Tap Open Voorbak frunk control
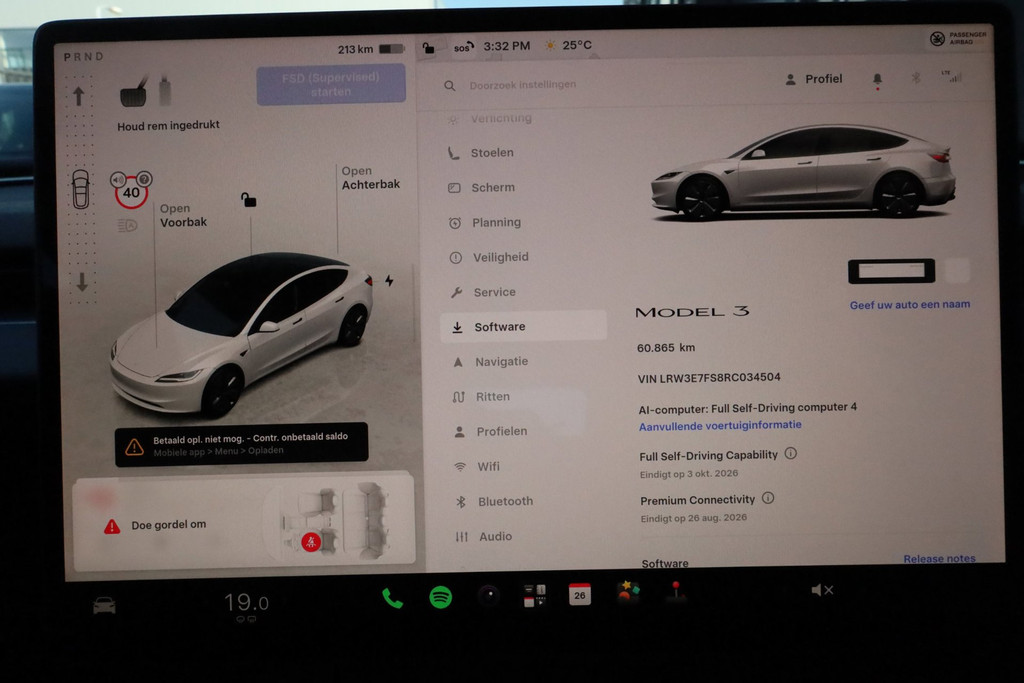Screen dimensions: 1024x683 (183, 215)
